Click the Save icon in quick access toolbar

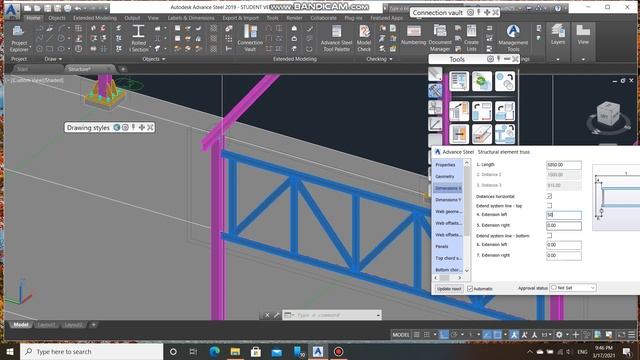pos(47,8)
